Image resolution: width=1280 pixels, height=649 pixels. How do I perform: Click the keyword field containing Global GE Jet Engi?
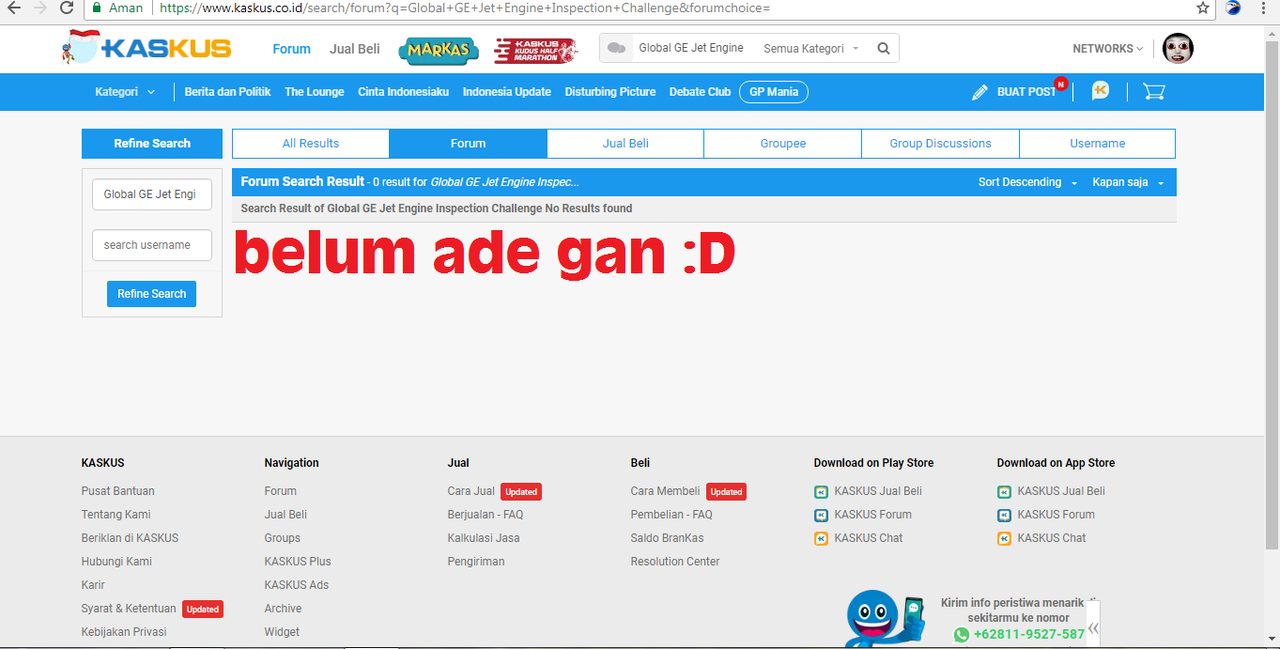(x=152, y=194)
